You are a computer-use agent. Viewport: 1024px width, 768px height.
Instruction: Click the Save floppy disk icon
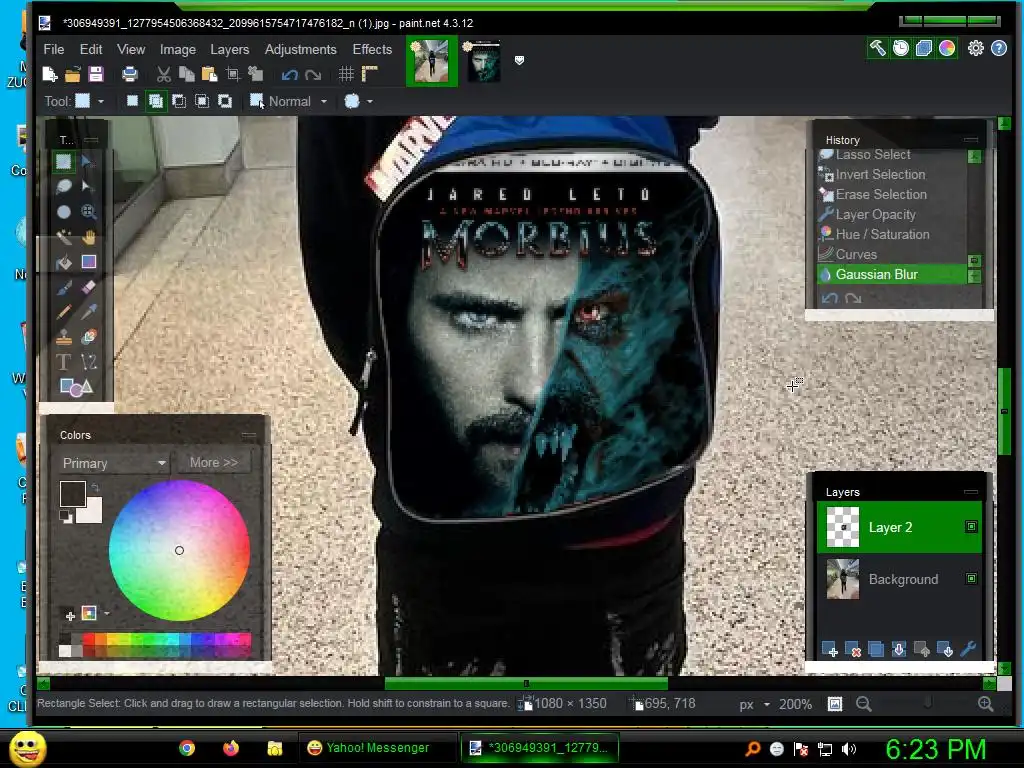tap(96, 74)
